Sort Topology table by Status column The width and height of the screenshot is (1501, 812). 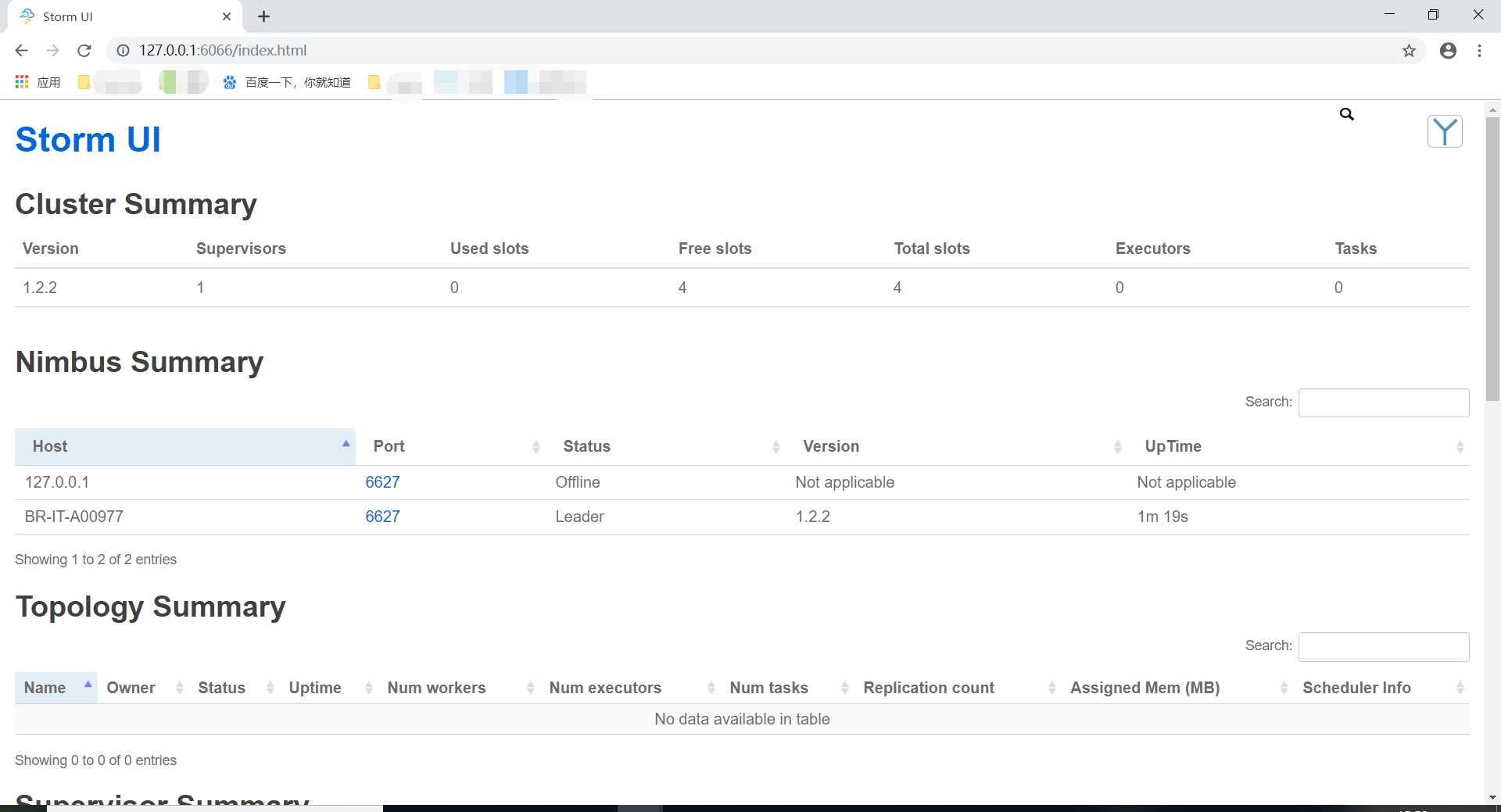click(x=234, y=688)
